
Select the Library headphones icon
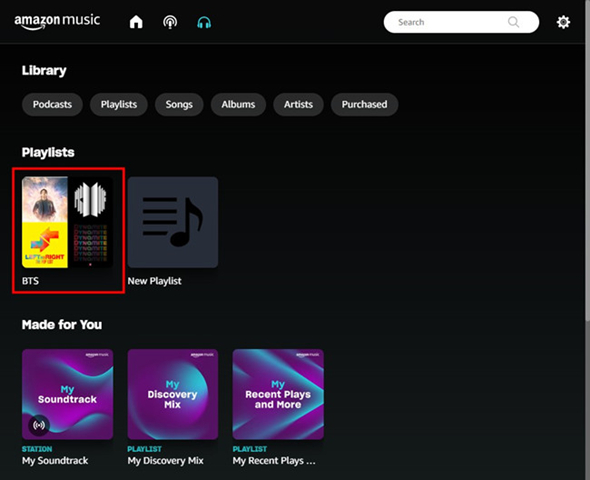pyautogui.click(x=204, y=23)
